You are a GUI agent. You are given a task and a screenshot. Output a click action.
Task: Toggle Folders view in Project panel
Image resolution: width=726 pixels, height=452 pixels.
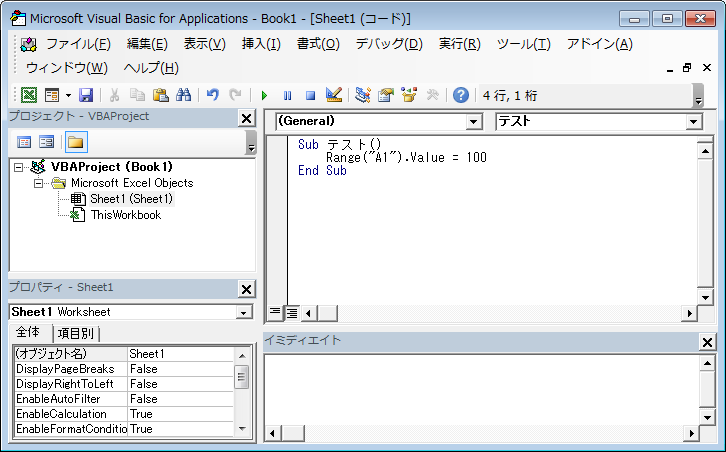pyautogui.click(x=76, y=142)
